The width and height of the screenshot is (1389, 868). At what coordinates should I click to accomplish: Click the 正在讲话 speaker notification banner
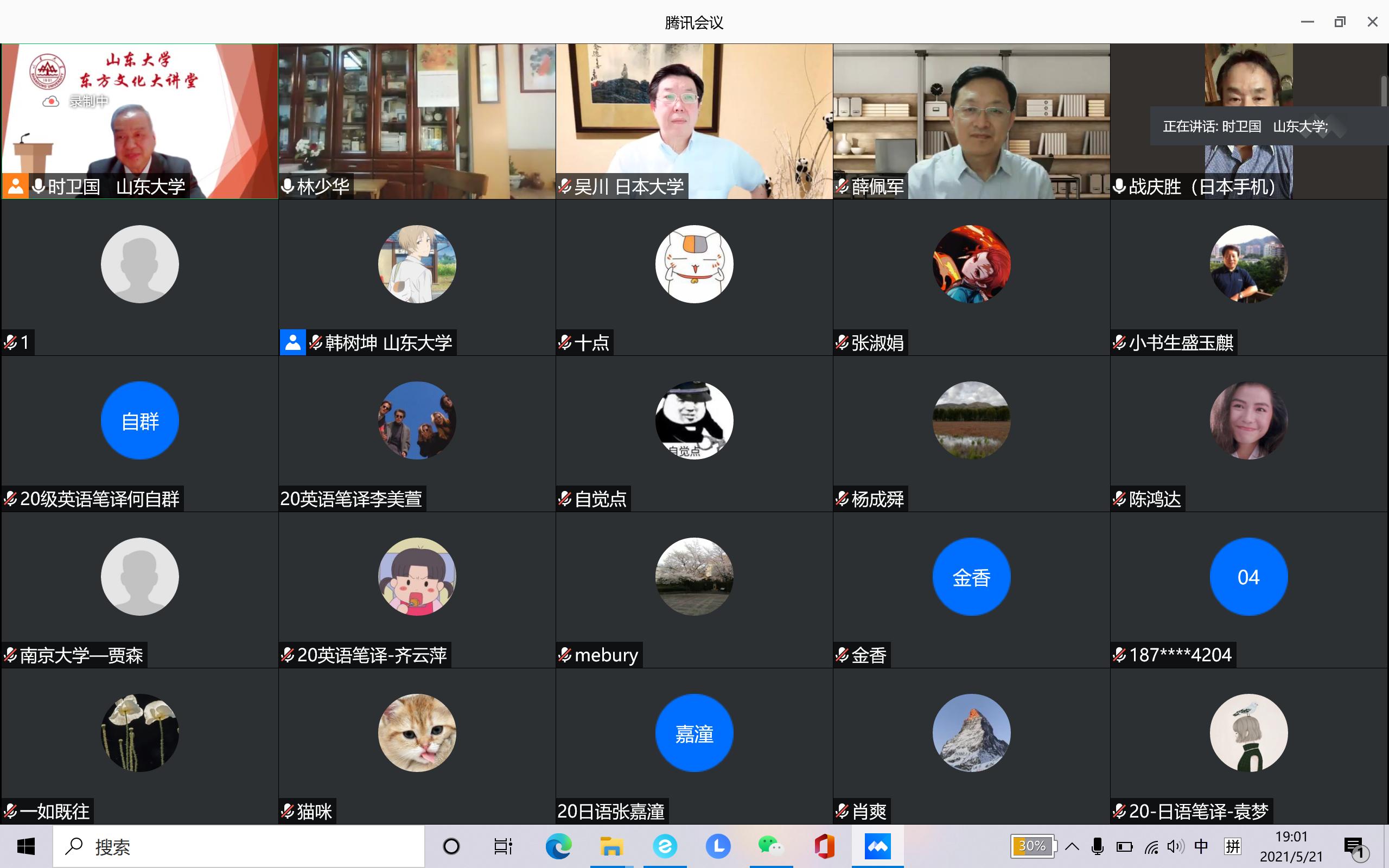[x=1246, y=126]
